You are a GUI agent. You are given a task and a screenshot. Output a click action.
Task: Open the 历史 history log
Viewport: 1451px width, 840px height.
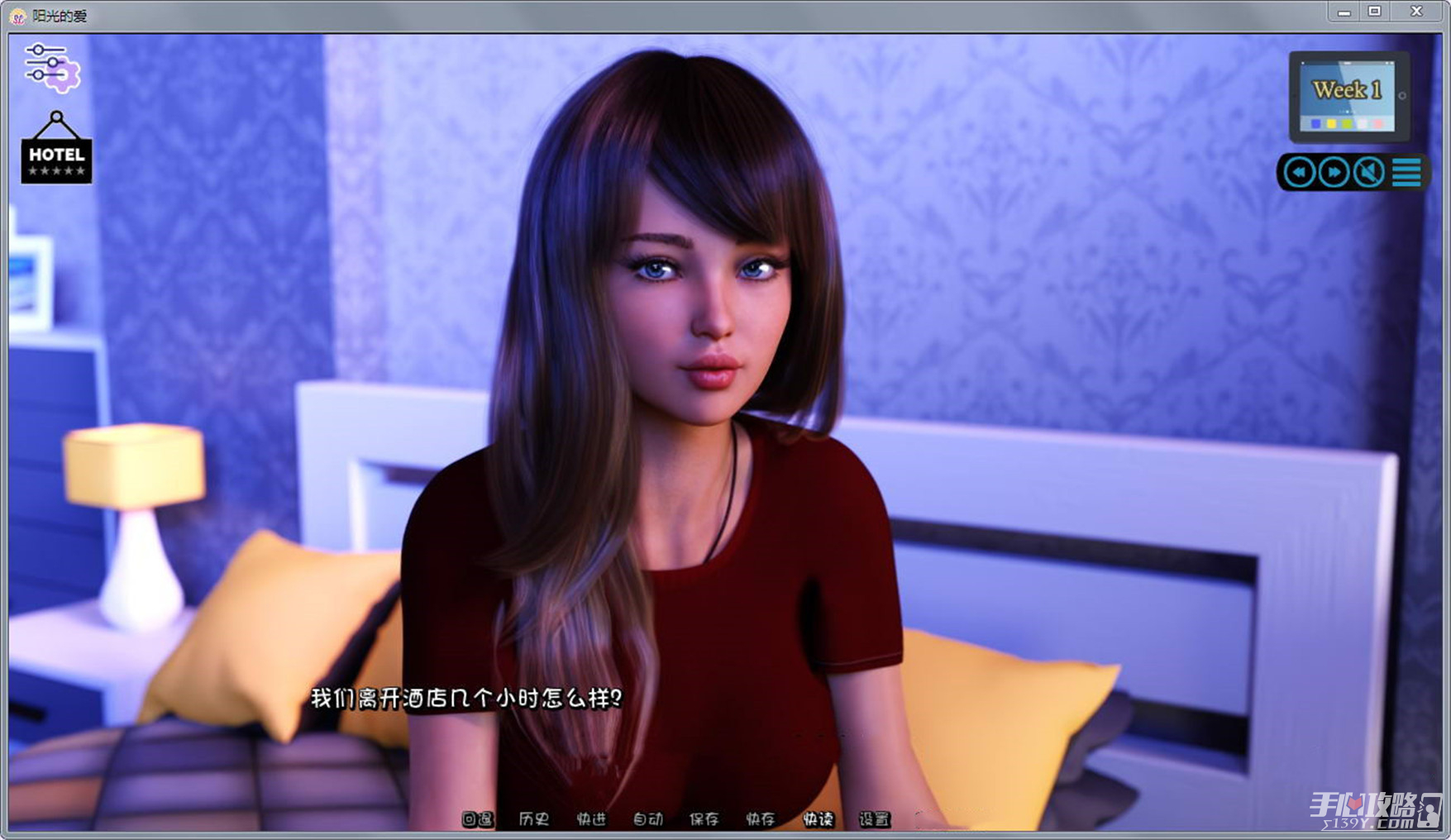pyautogui.click(x=533, y=819)
